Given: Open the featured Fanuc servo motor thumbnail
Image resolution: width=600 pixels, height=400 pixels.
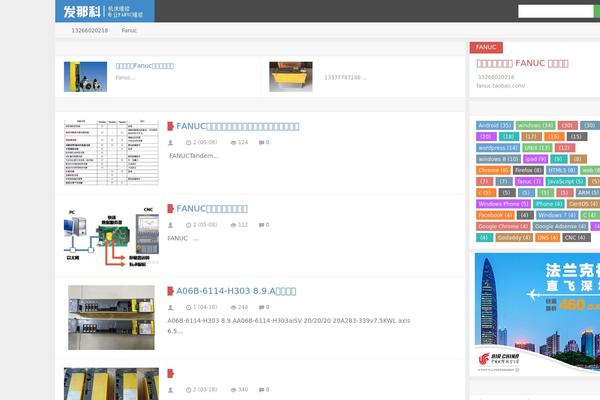Looking at the screenshot, I should pyautogui.click(x=85, y=77).
